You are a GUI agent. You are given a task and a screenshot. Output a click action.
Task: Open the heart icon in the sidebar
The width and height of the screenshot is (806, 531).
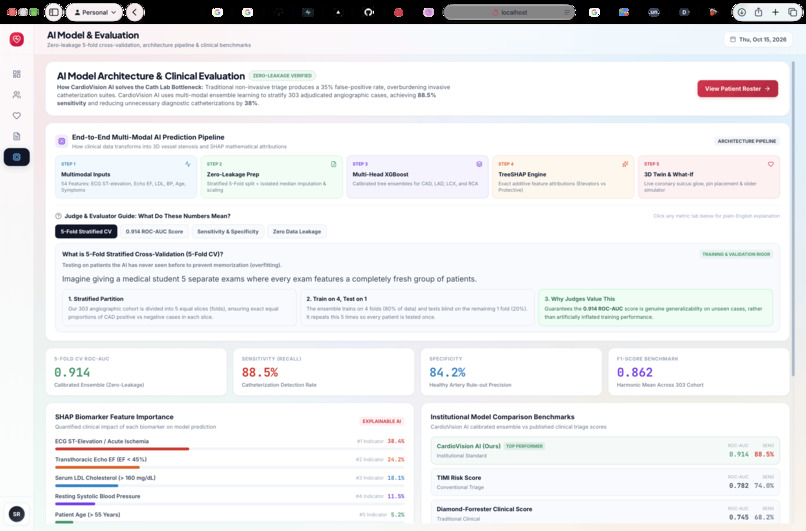click(16, 116)
